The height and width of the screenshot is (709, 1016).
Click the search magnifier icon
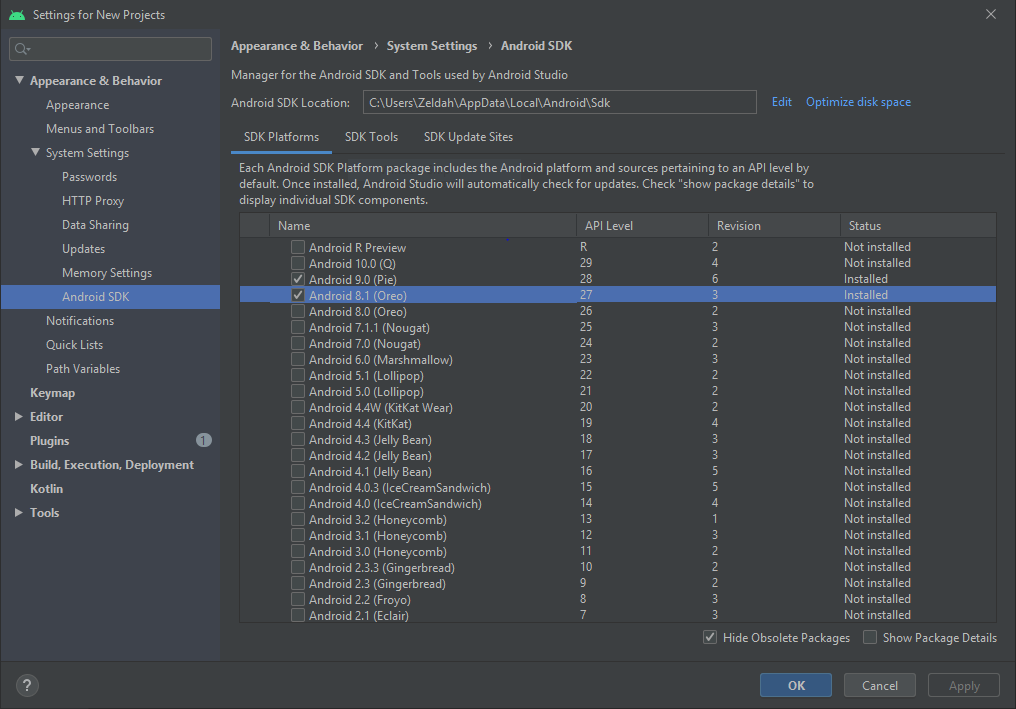pyautogui.click(x=21, y=49)
